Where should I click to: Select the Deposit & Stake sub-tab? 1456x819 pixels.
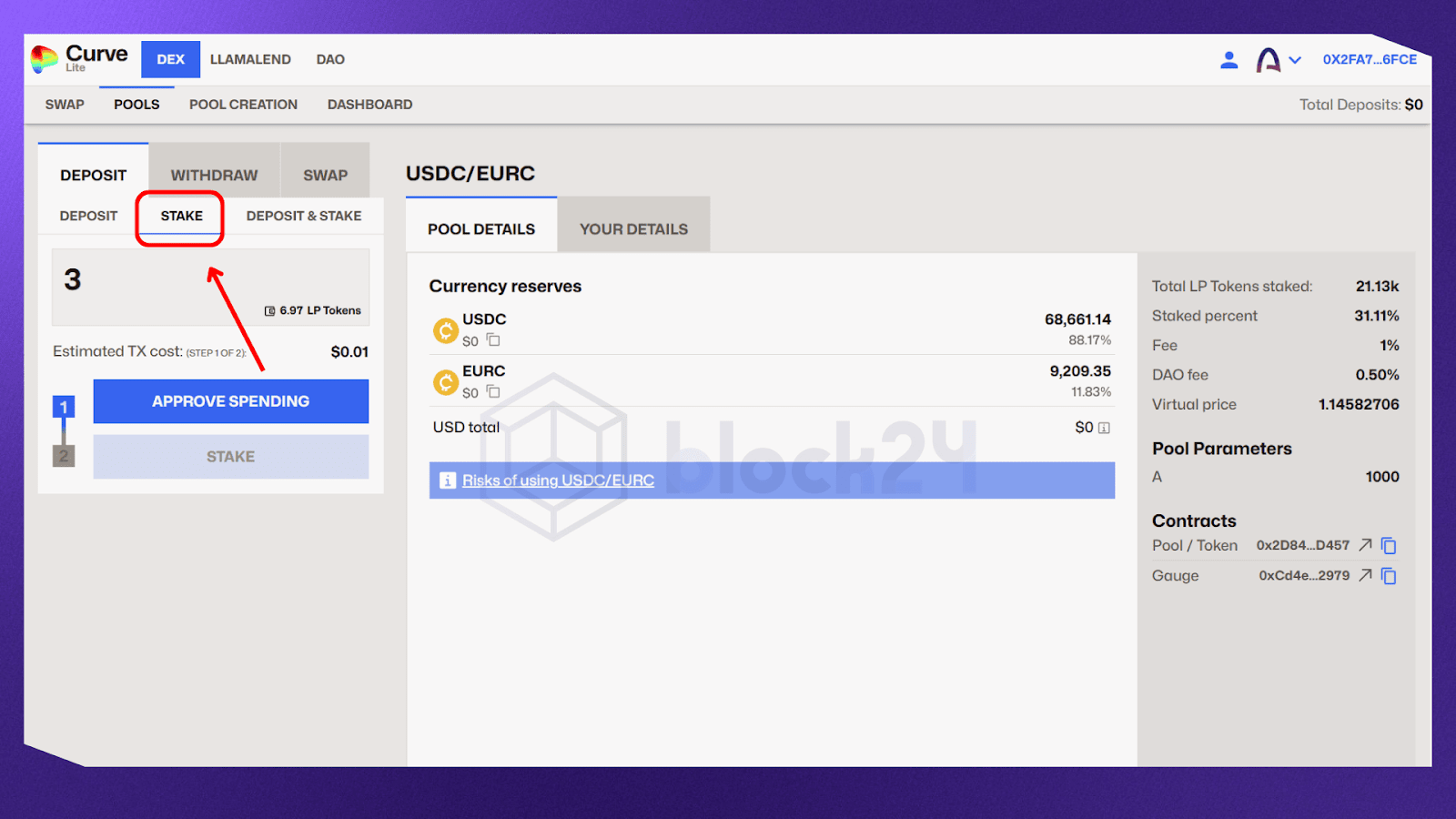point(303,216)
